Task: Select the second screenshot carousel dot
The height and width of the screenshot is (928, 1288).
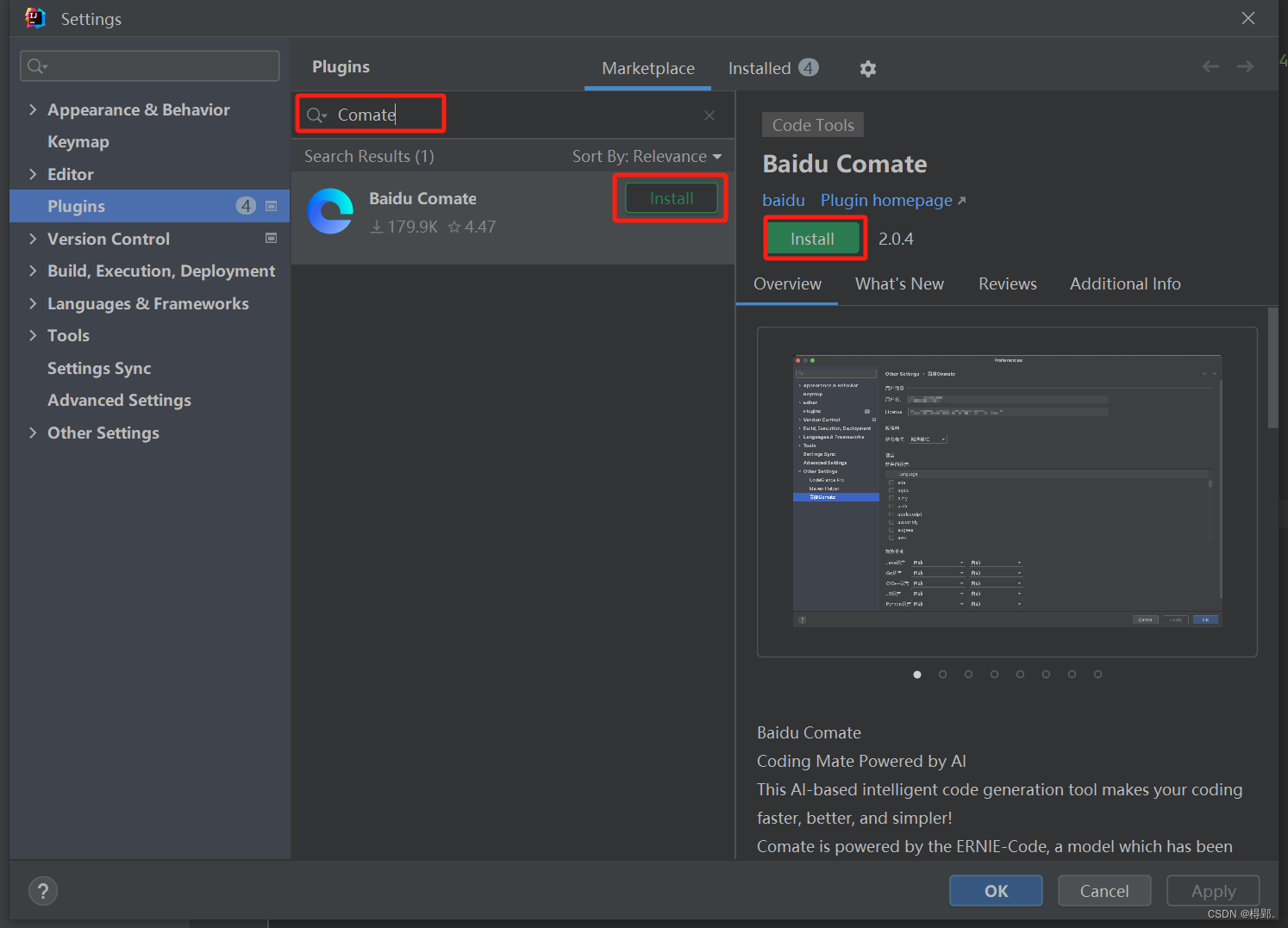Action: tap(943, 675)
